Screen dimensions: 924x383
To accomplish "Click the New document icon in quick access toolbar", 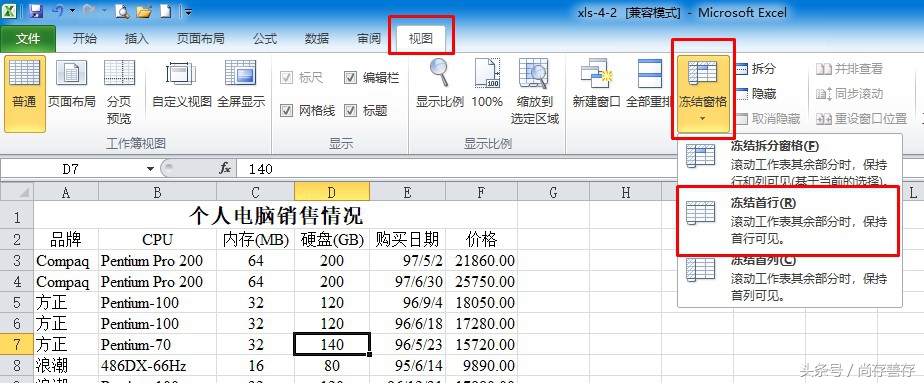I will (x=166, y=11).
